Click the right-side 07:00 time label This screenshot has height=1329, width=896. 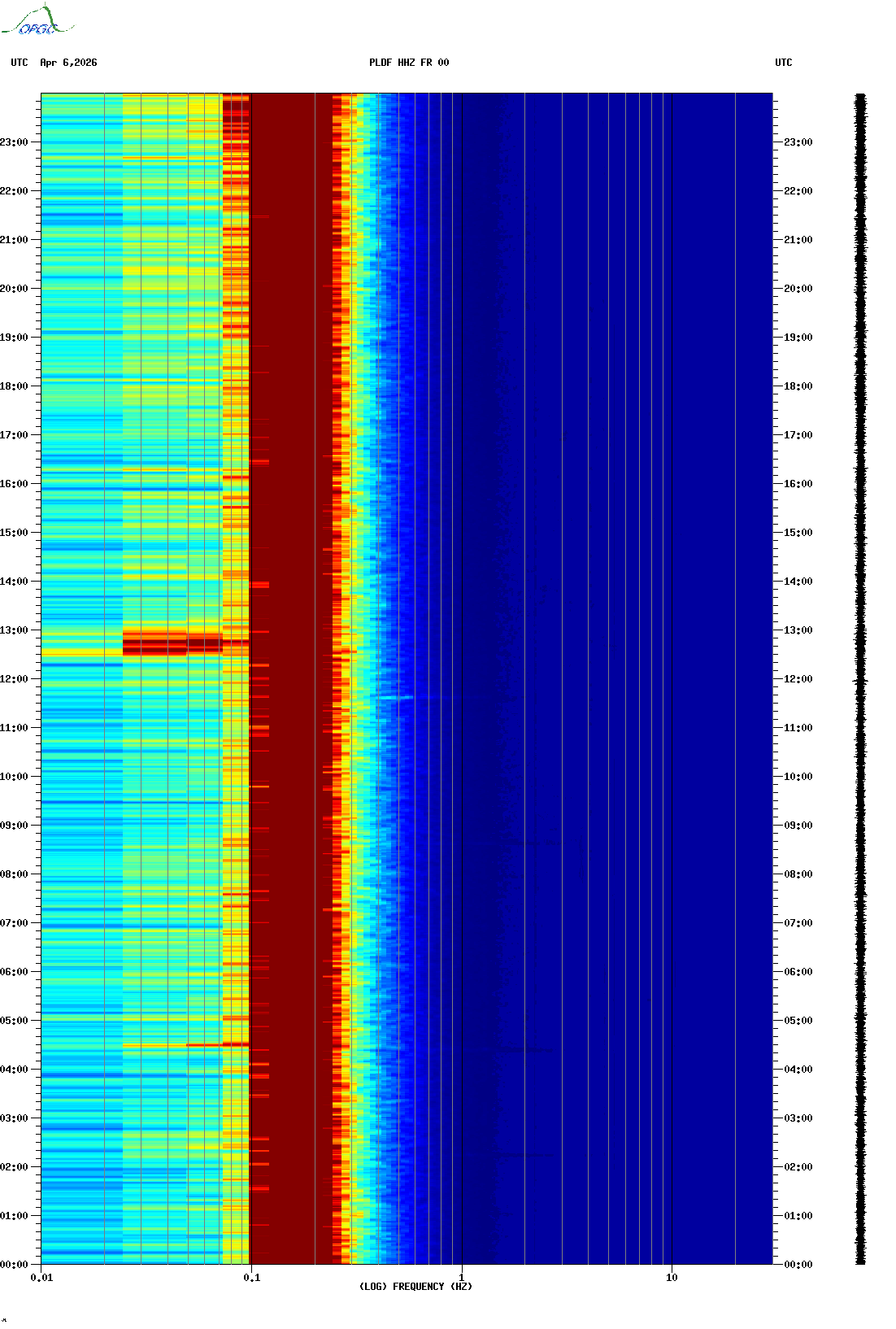pos(798,923)
